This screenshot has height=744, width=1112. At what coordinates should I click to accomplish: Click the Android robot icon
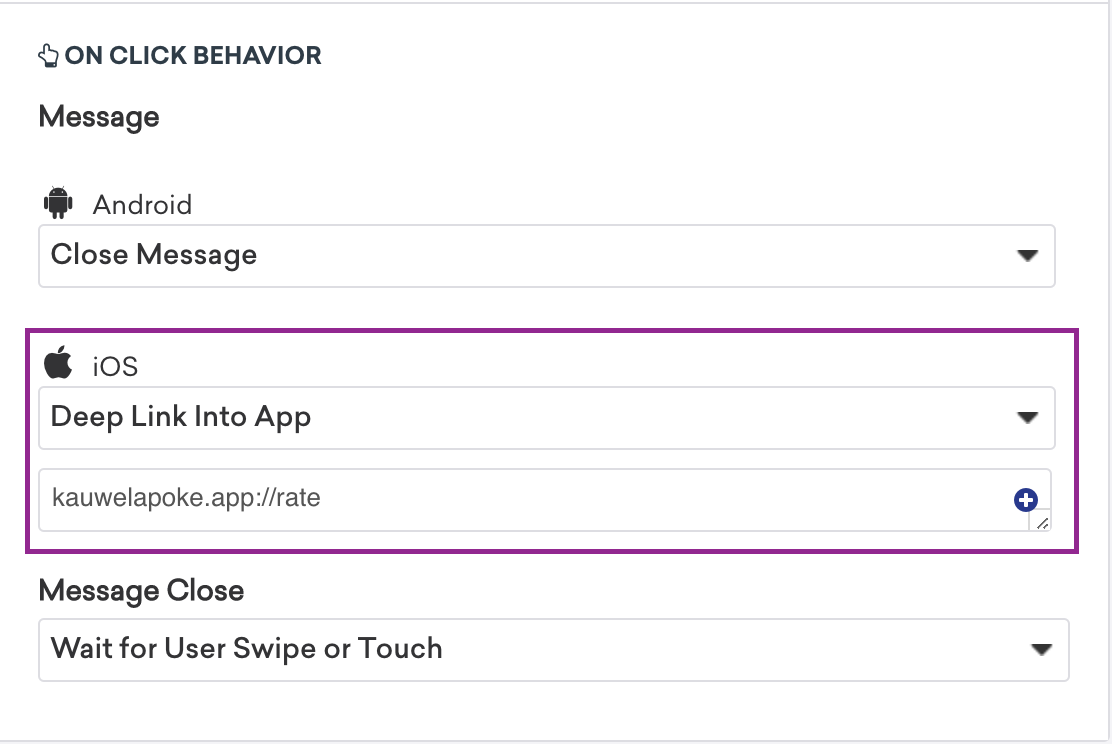point(58,203)
